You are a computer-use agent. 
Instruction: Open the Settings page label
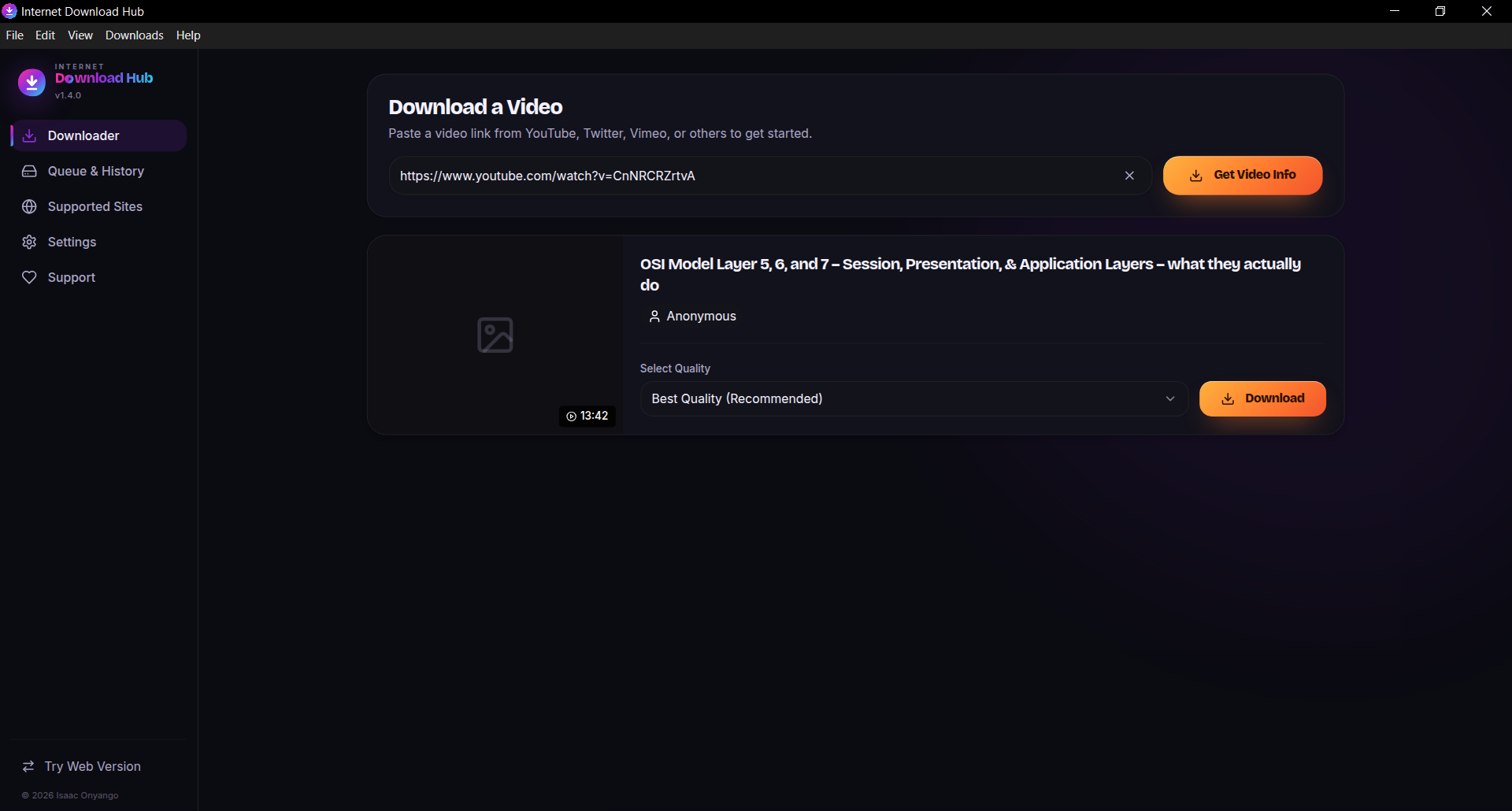[x=72, y=242]
